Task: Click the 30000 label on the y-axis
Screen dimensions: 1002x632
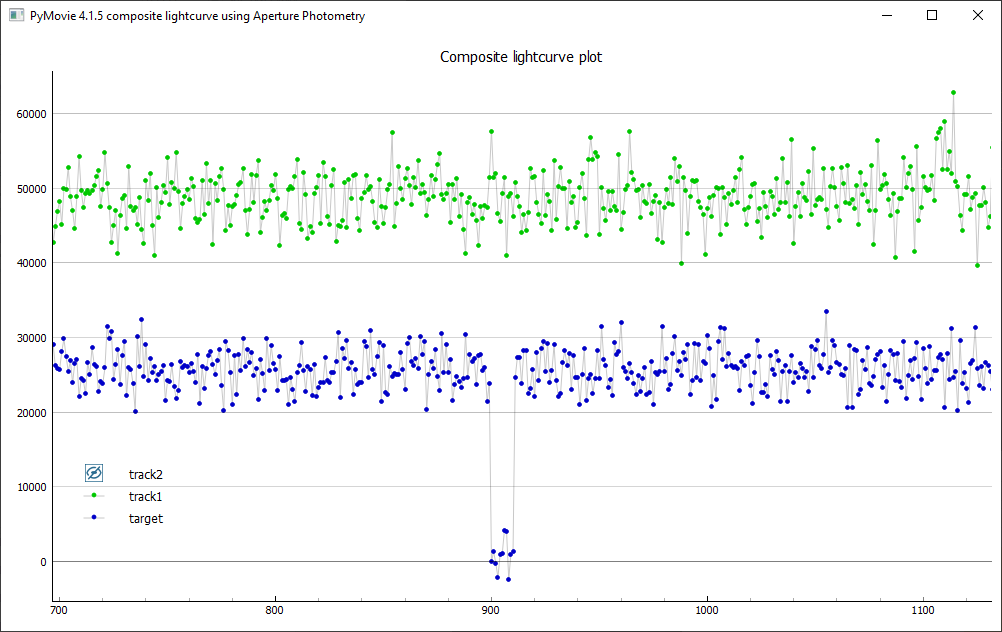Action: 30,338
